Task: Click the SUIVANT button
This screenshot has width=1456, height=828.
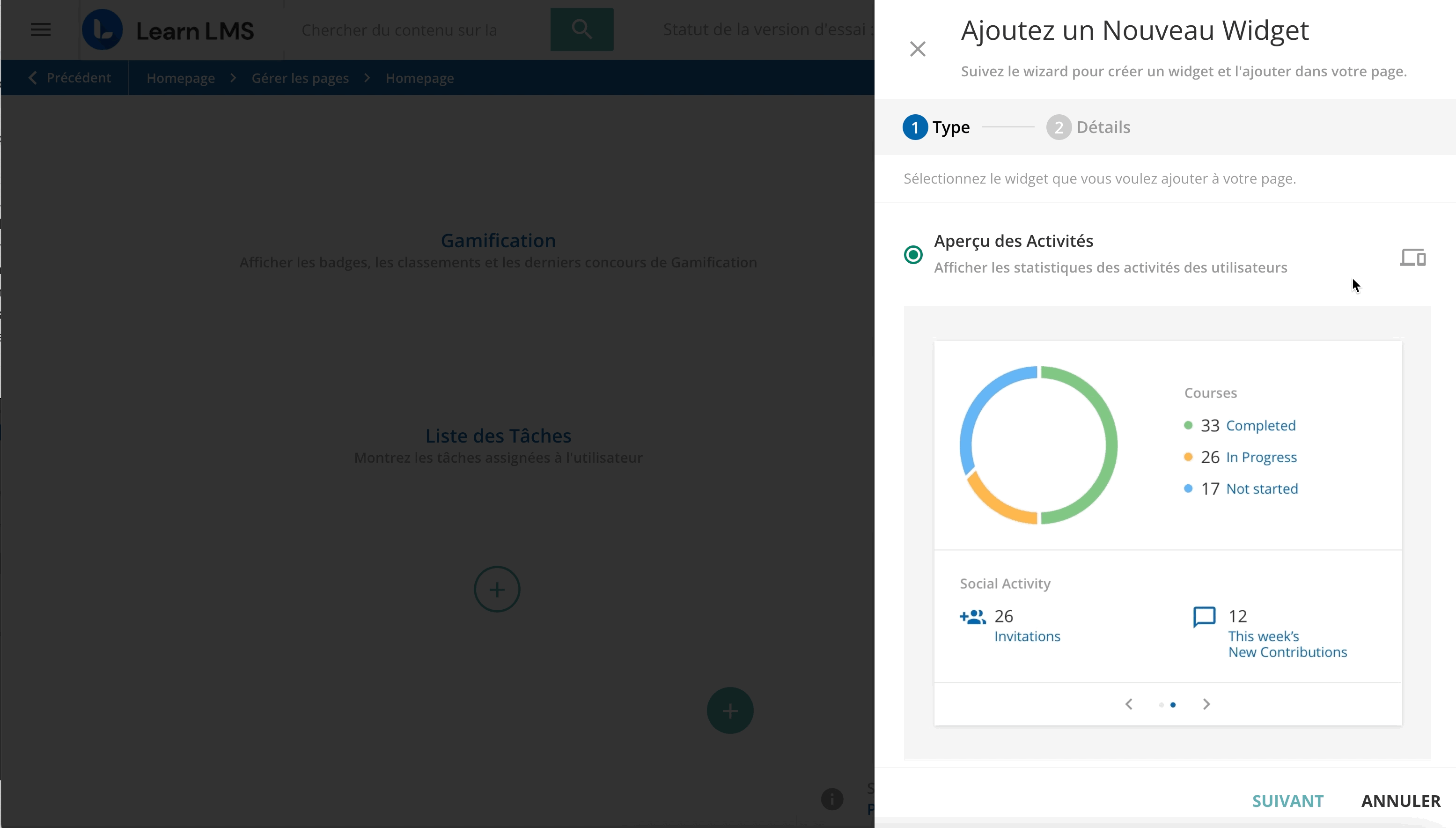Action: point(1288,801)
